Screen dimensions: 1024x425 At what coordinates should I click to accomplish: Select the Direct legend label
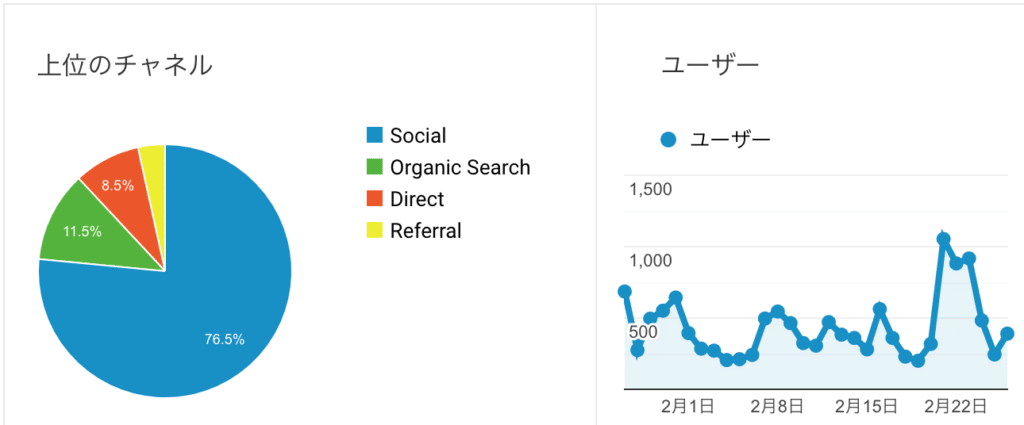(417, 199)
